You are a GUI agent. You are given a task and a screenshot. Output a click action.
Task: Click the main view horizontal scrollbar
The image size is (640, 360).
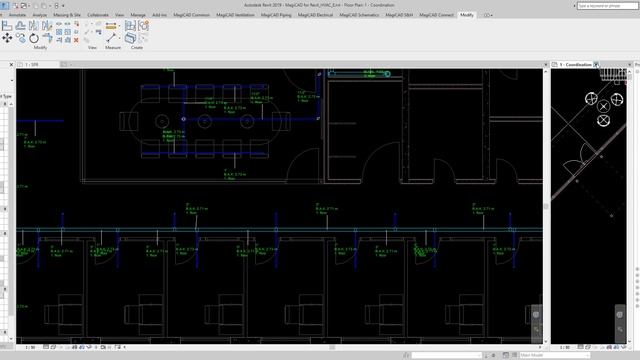[332, 347]
